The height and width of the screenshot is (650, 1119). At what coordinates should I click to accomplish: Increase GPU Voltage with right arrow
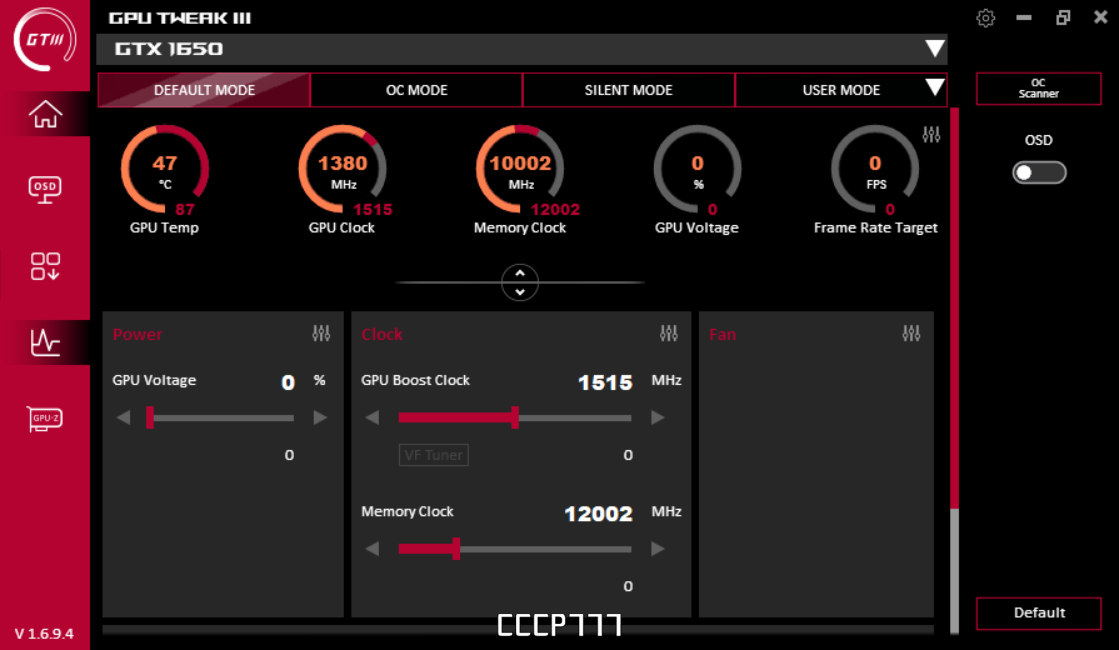pyautogui.click(x=320, y=417)
